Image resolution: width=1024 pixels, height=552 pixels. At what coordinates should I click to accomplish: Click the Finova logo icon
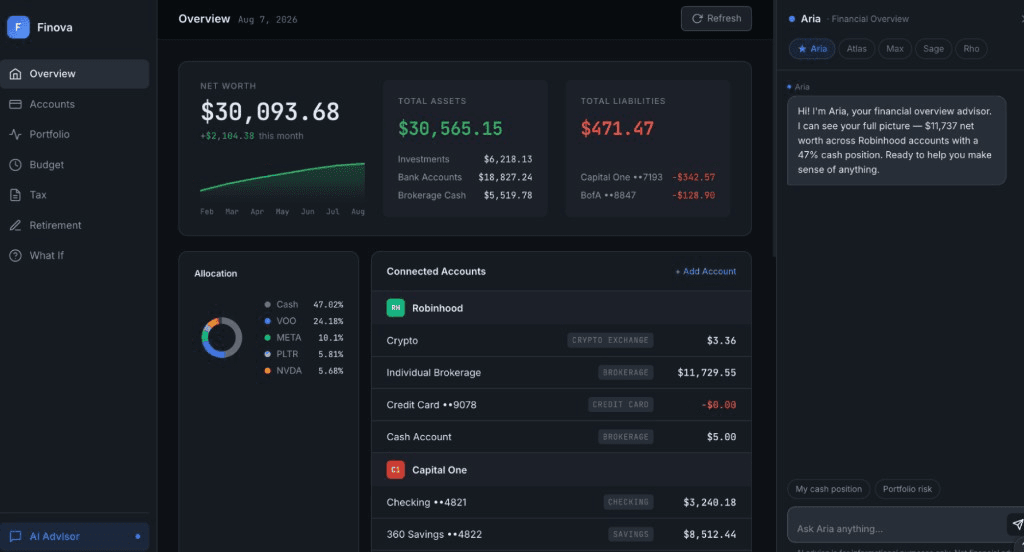18,27
